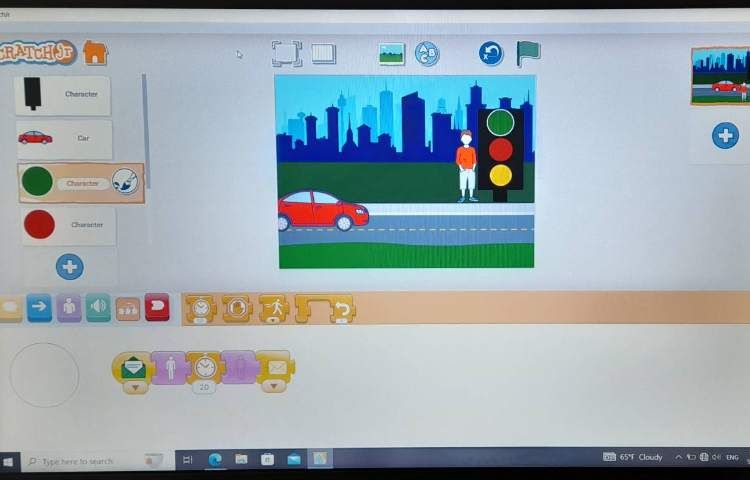
Task: Start the project with the green flag
Action: 528,54
